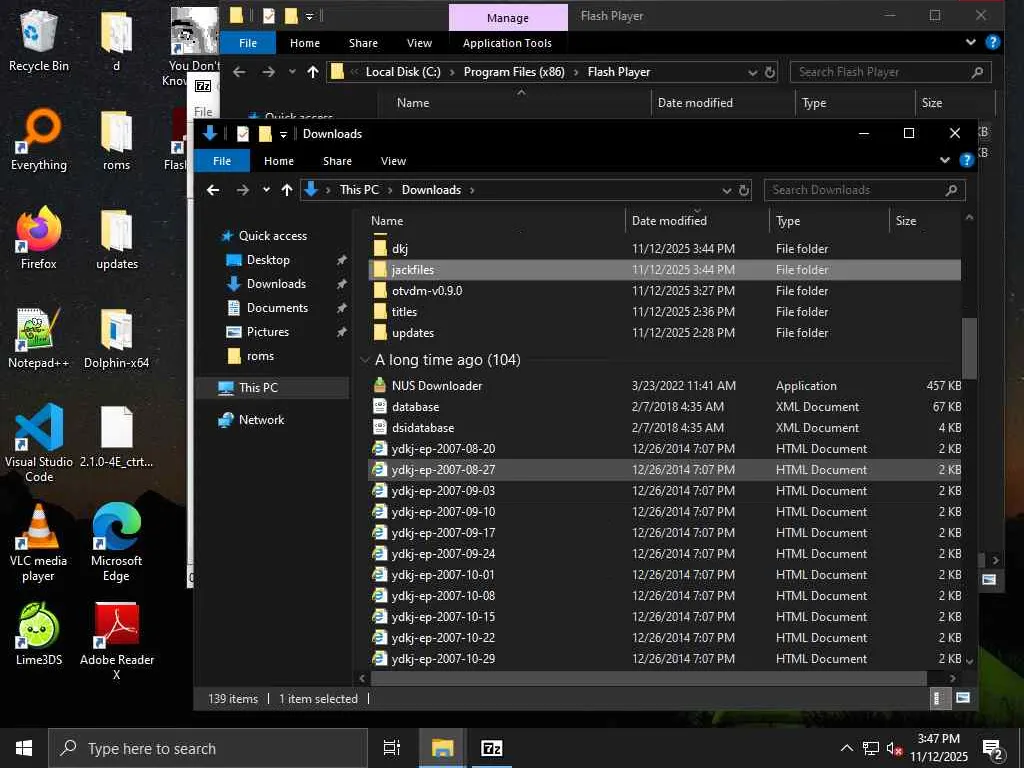The image size is (1024, 768).
Task: Select Desktop in Quick access pane
Action: (x=268, y=260)
